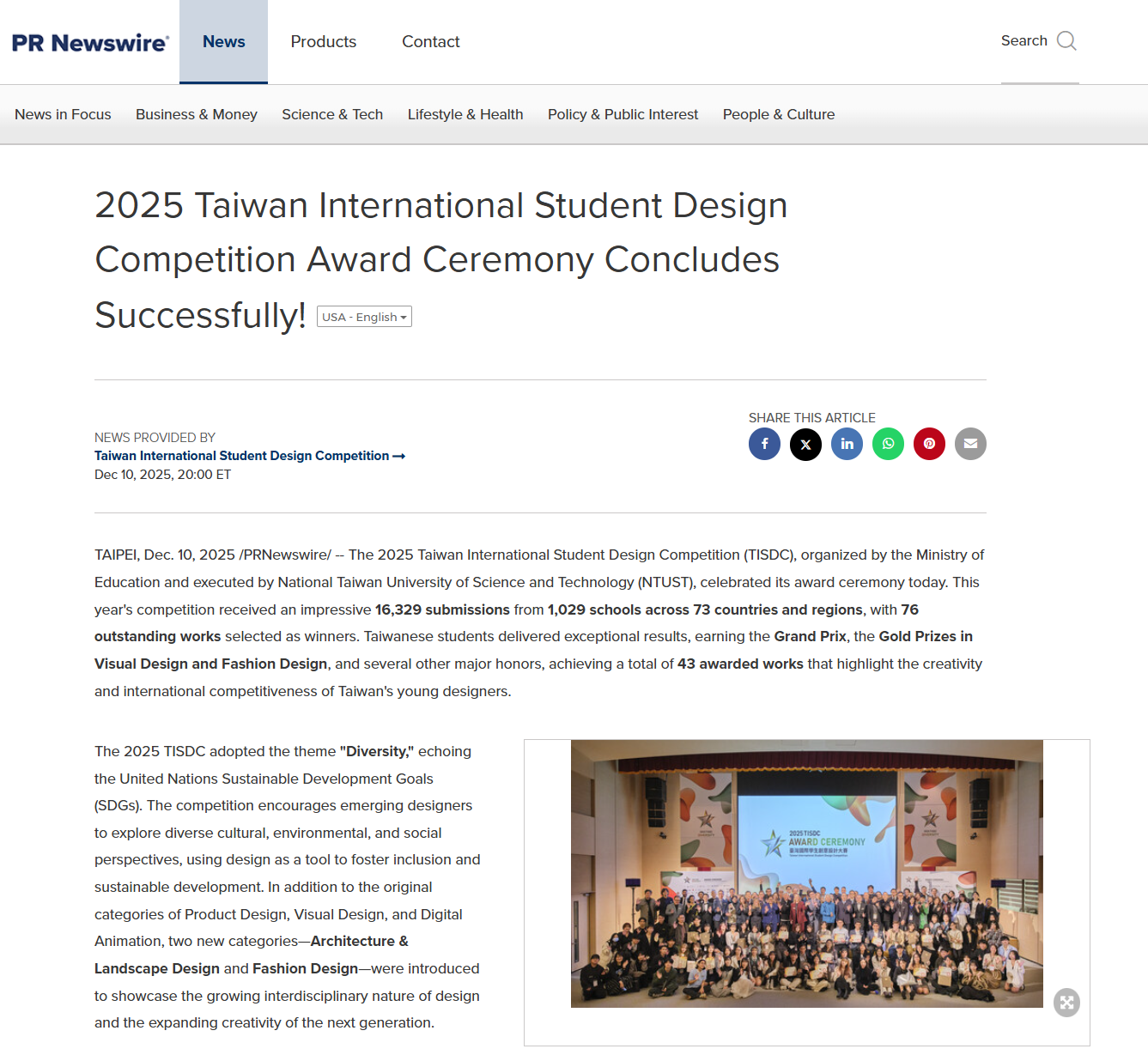Share the article via WhatsApp
1148x1061 pixels.
pos(888,444)
